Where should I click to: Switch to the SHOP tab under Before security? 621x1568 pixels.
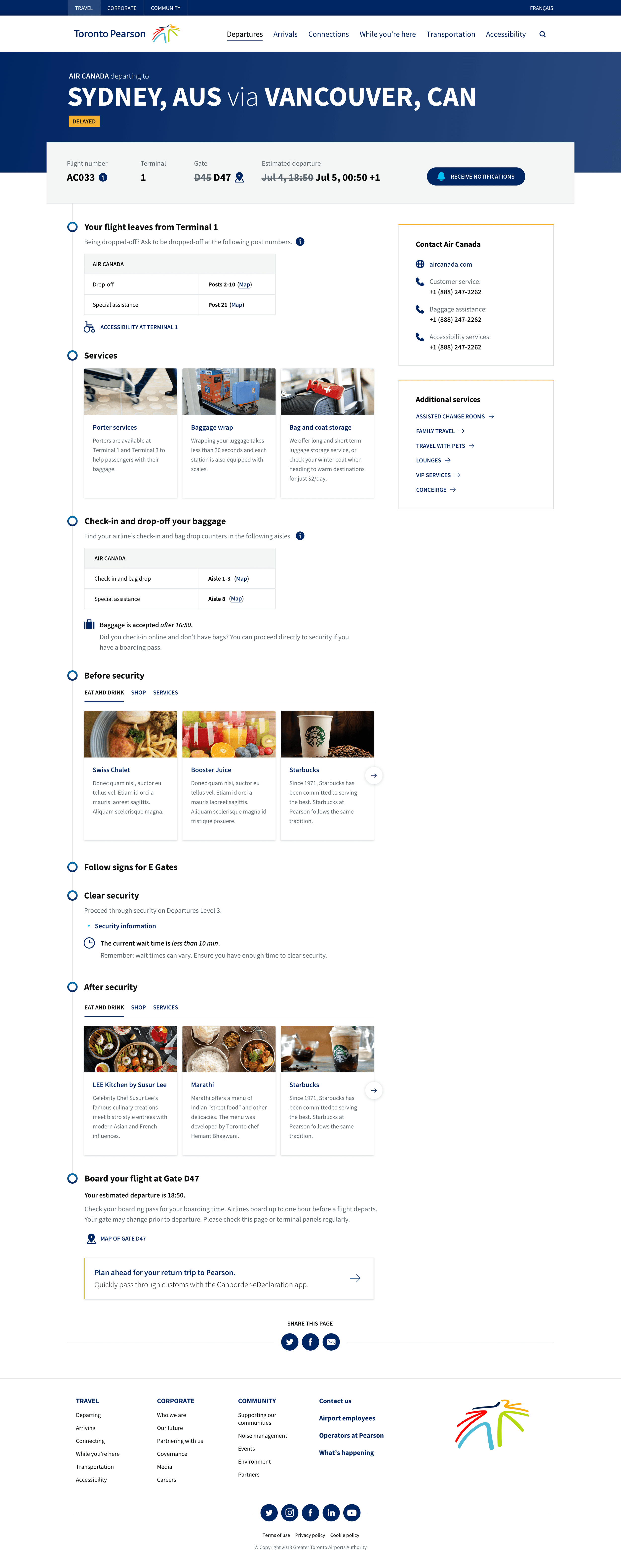[138, 693]
